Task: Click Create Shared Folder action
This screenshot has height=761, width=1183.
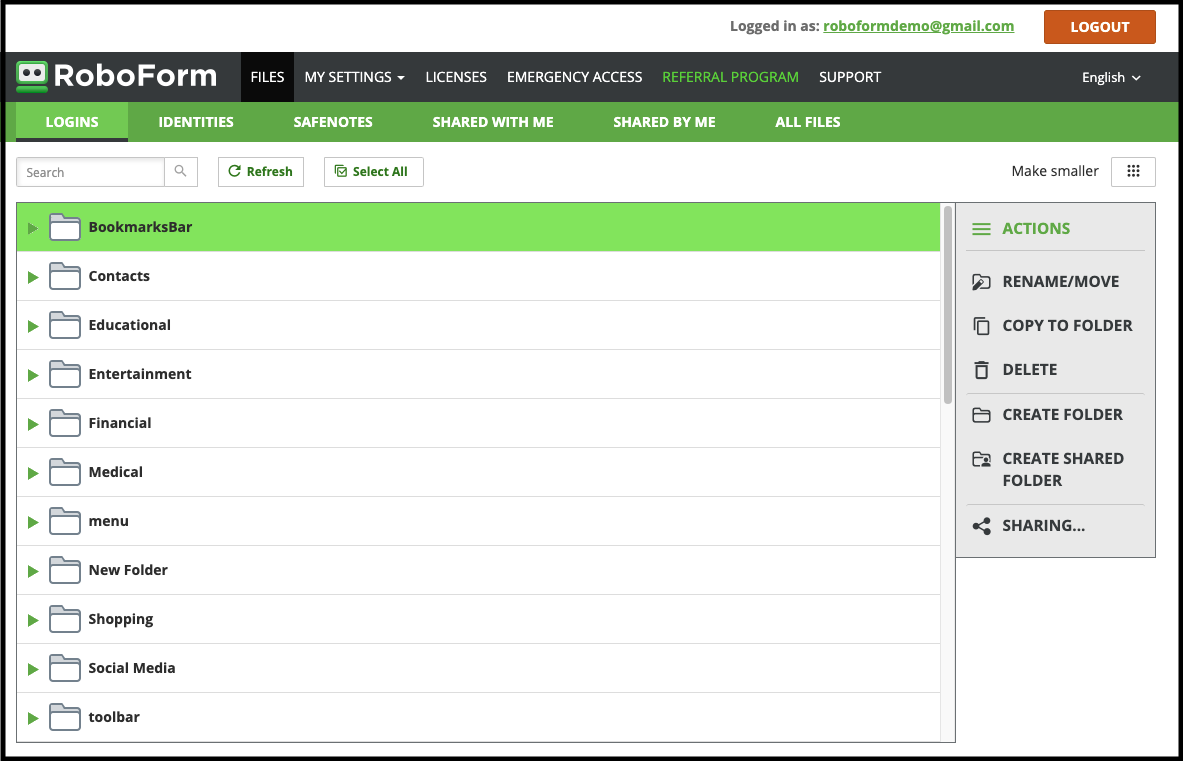Action: [1062, 469]
